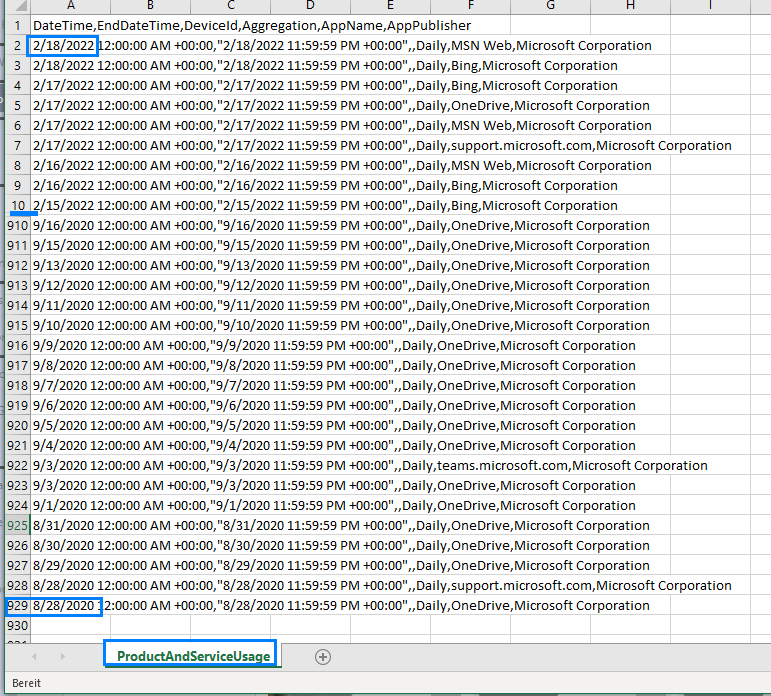
Task: Click cell 9/13/2020 OneDrive entry
Action: click(x=341, y=266)
